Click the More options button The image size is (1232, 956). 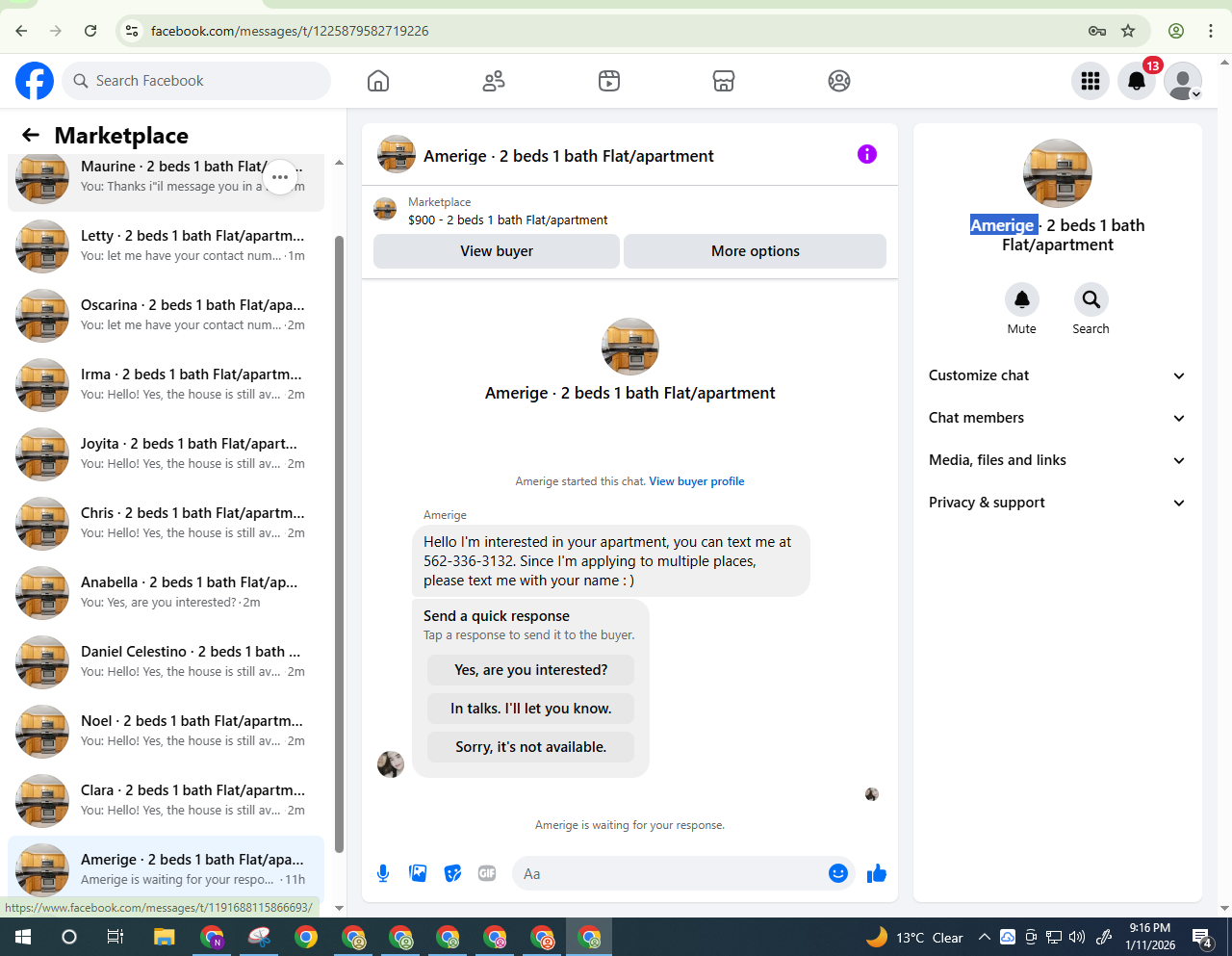click(756, 251)
